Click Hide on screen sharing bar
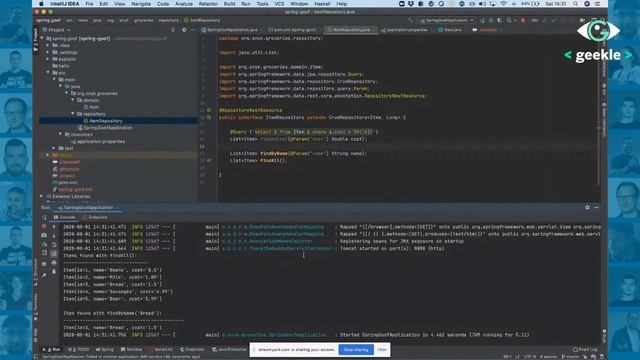 [x=382, y=350]
